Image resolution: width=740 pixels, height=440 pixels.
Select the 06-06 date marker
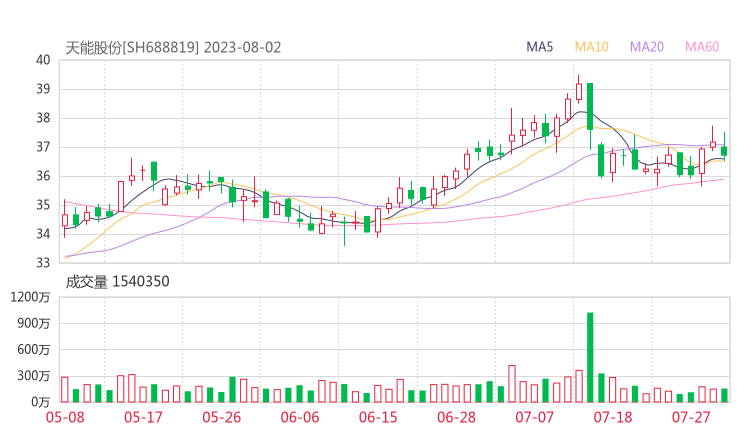click(300, 417)
